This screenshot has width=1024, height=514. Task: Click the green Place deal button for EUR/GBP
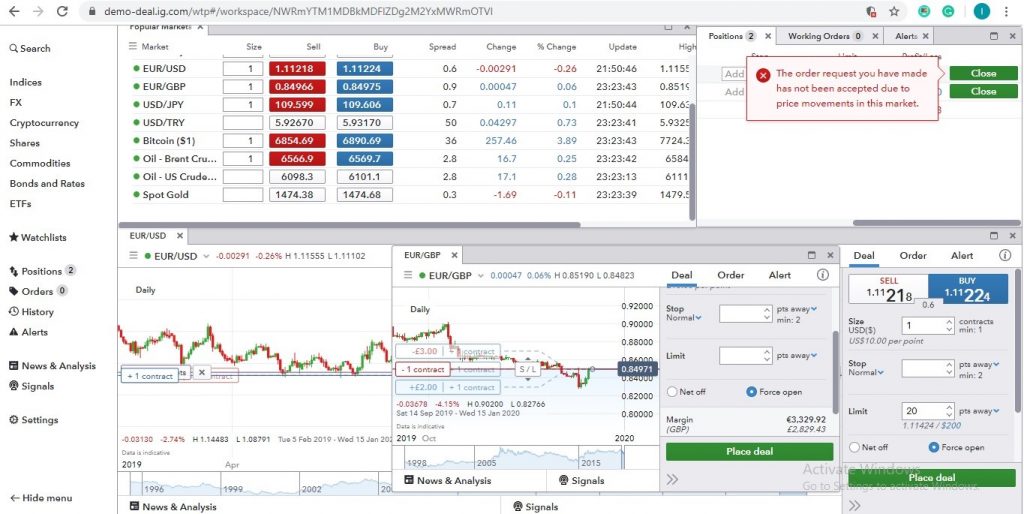[x=749, y=451]
